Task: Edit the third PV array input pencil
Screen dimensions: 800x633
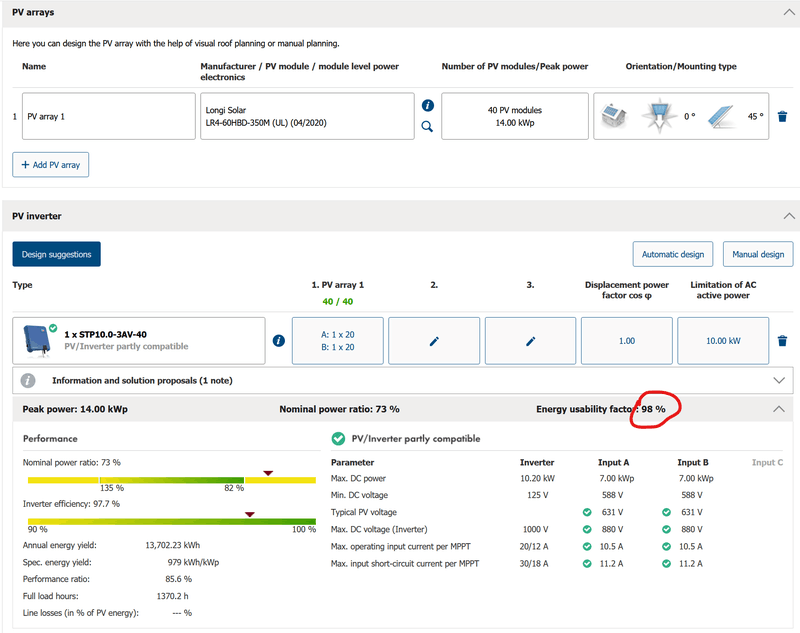Action: [x=530, y=341]
